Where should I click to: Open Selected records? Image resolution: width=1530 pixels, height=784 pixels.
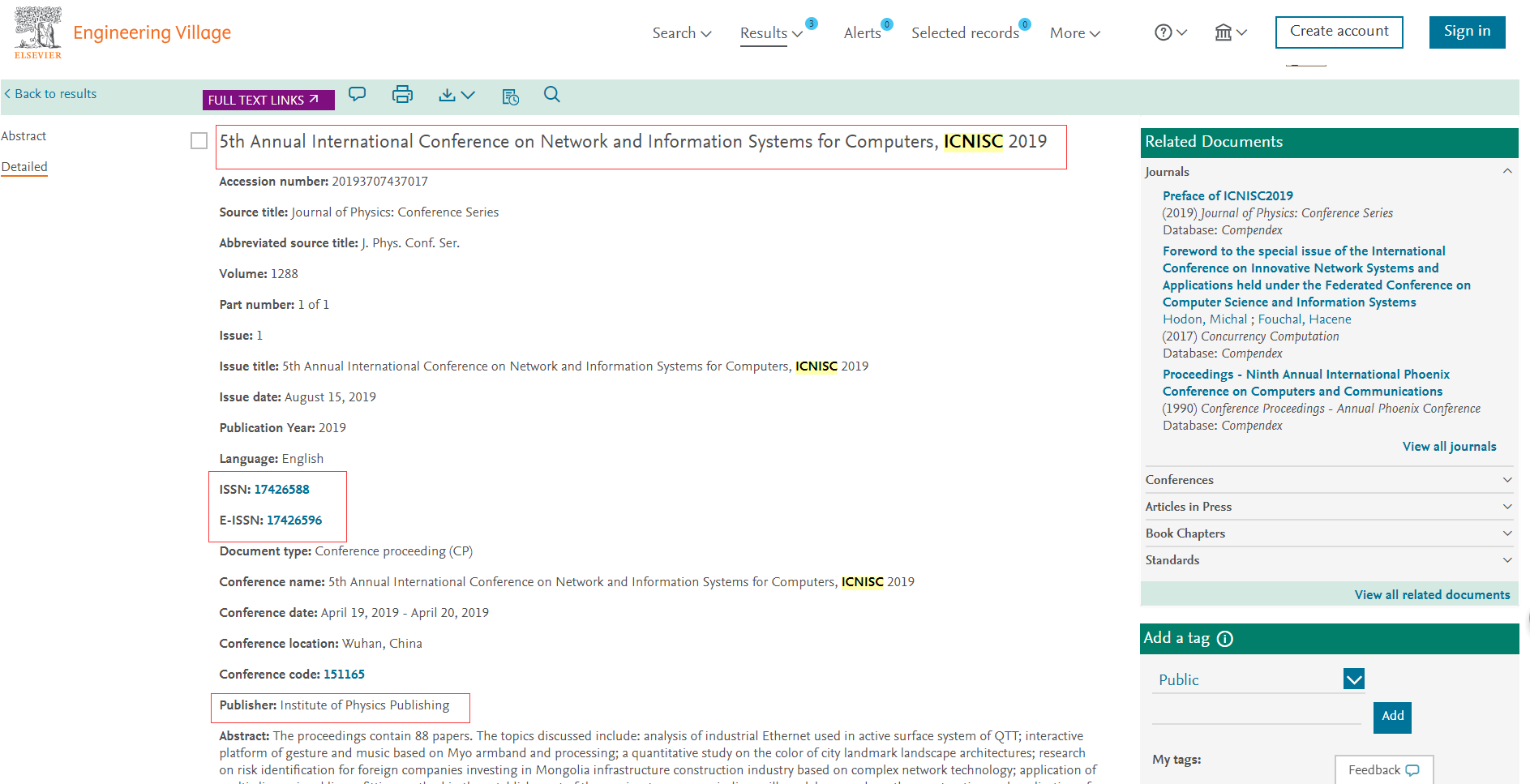[x=965, y=33]
